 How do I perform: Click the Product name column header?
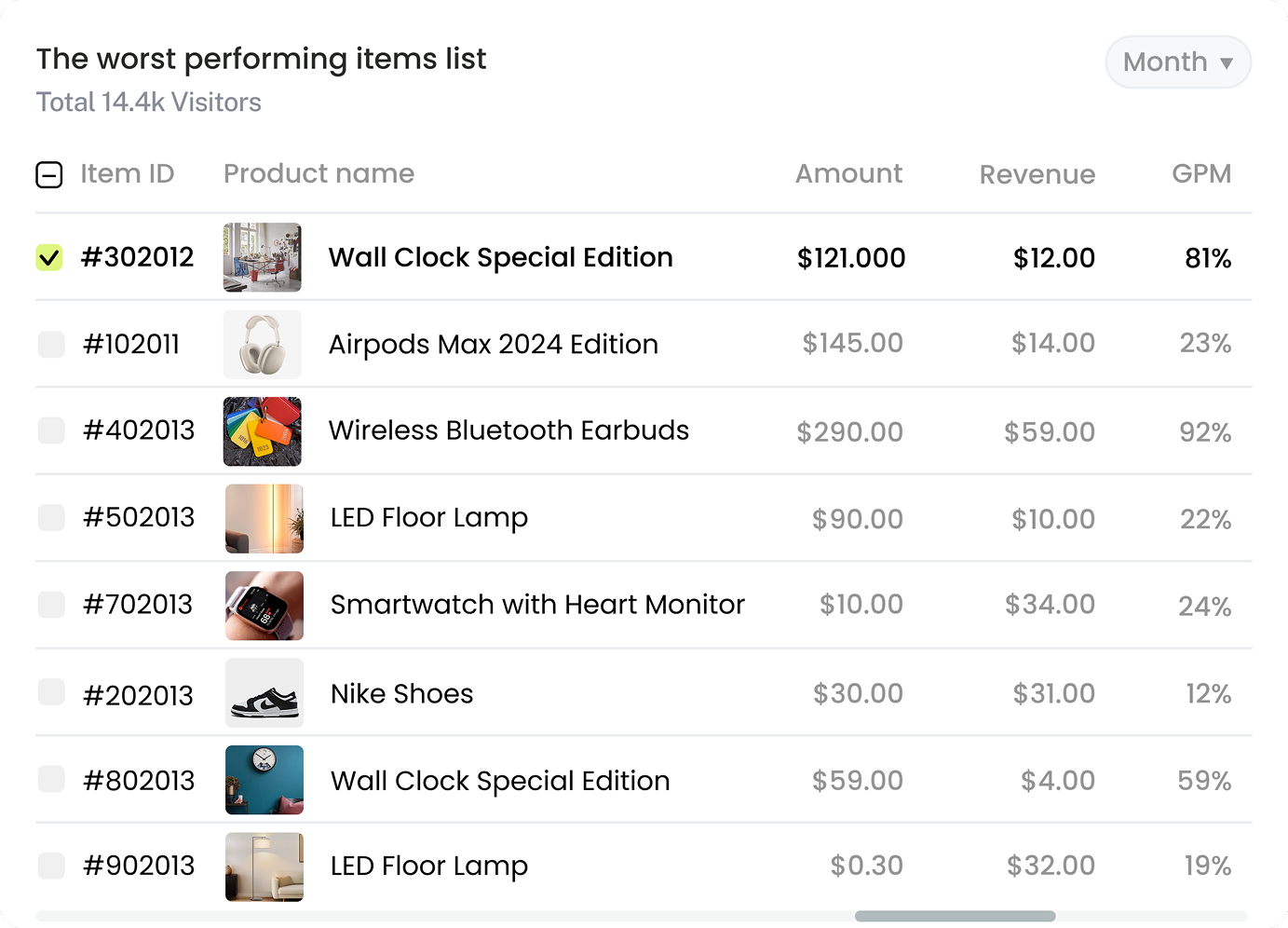(x=319, y=174)
